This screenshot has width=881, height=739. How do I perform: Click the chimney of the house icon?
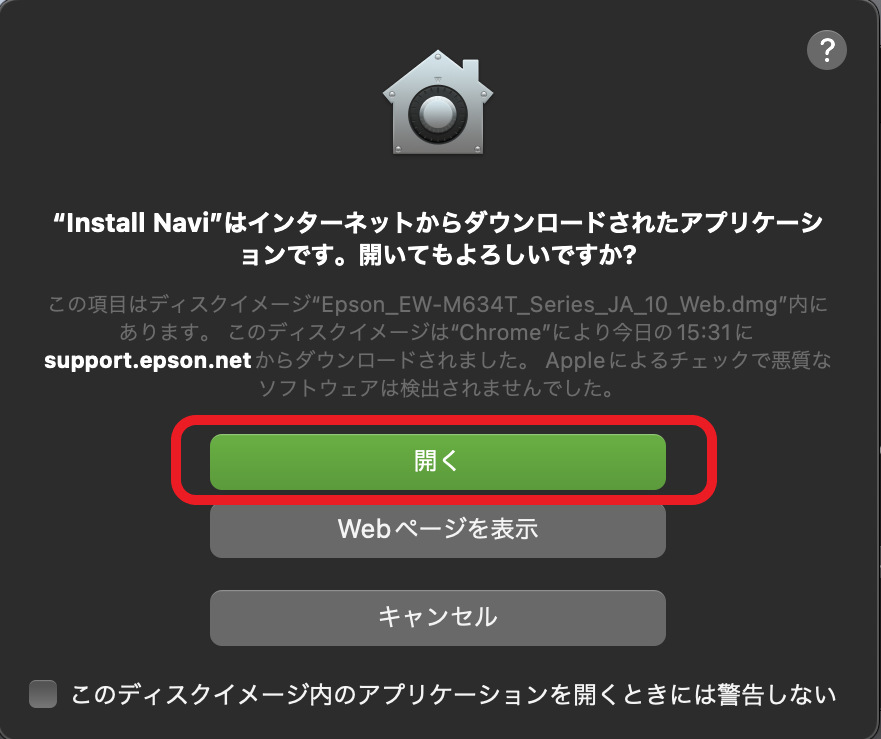coord(471,70)
